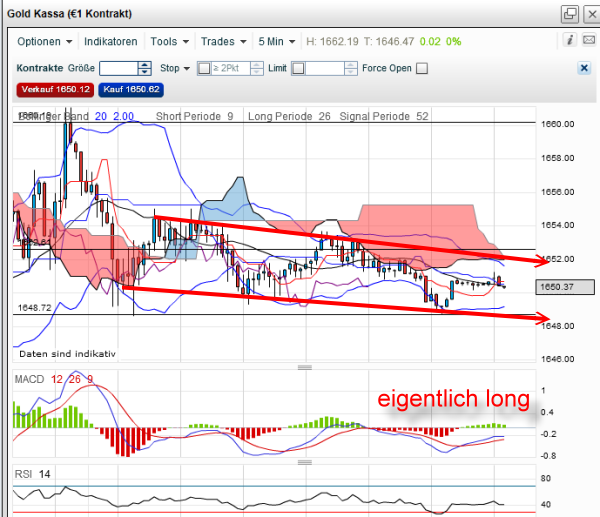Click the envelope mail icon
The image size is (600, 517).
589,40
